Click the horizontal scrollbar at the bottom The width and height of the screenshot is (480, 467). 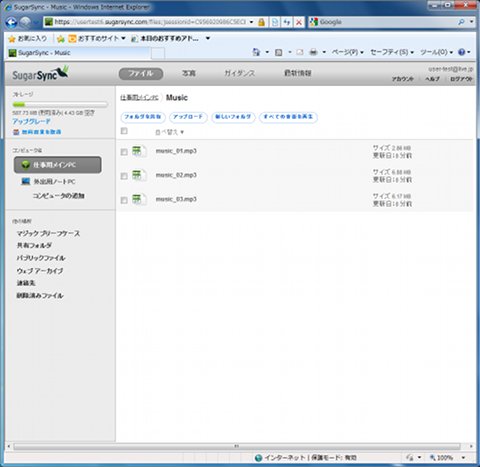(x=237, y=446)
